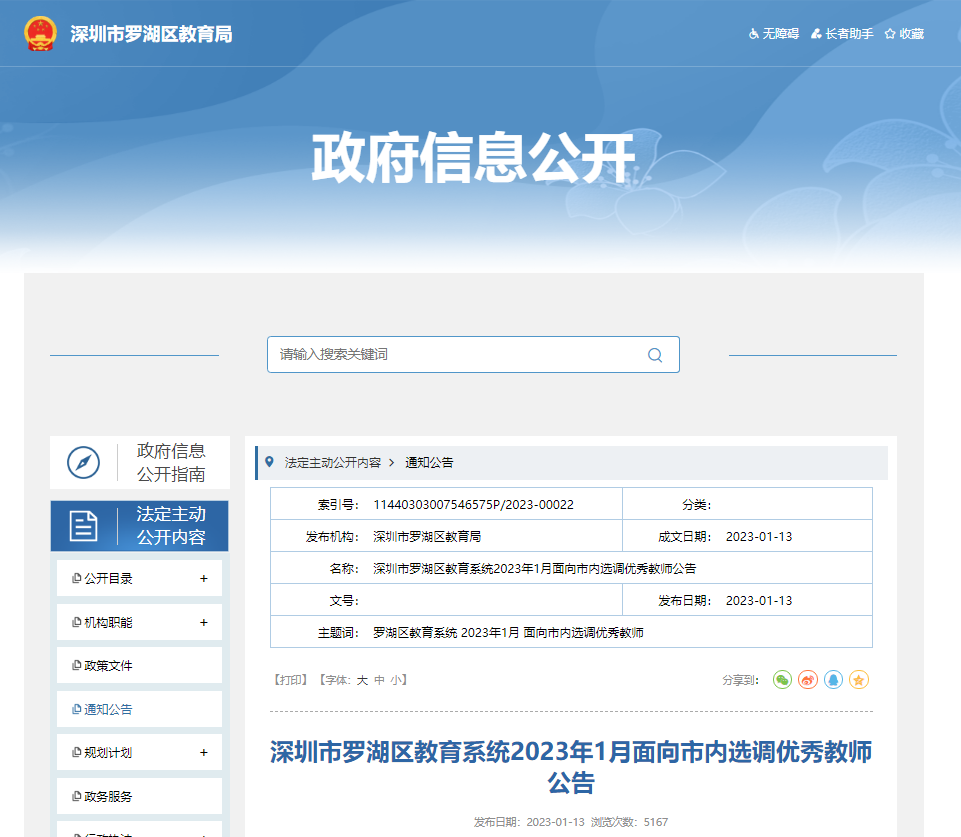
Task: Click the 成文日期 value 2023-01-13
Action: click(x=759, y=537)
